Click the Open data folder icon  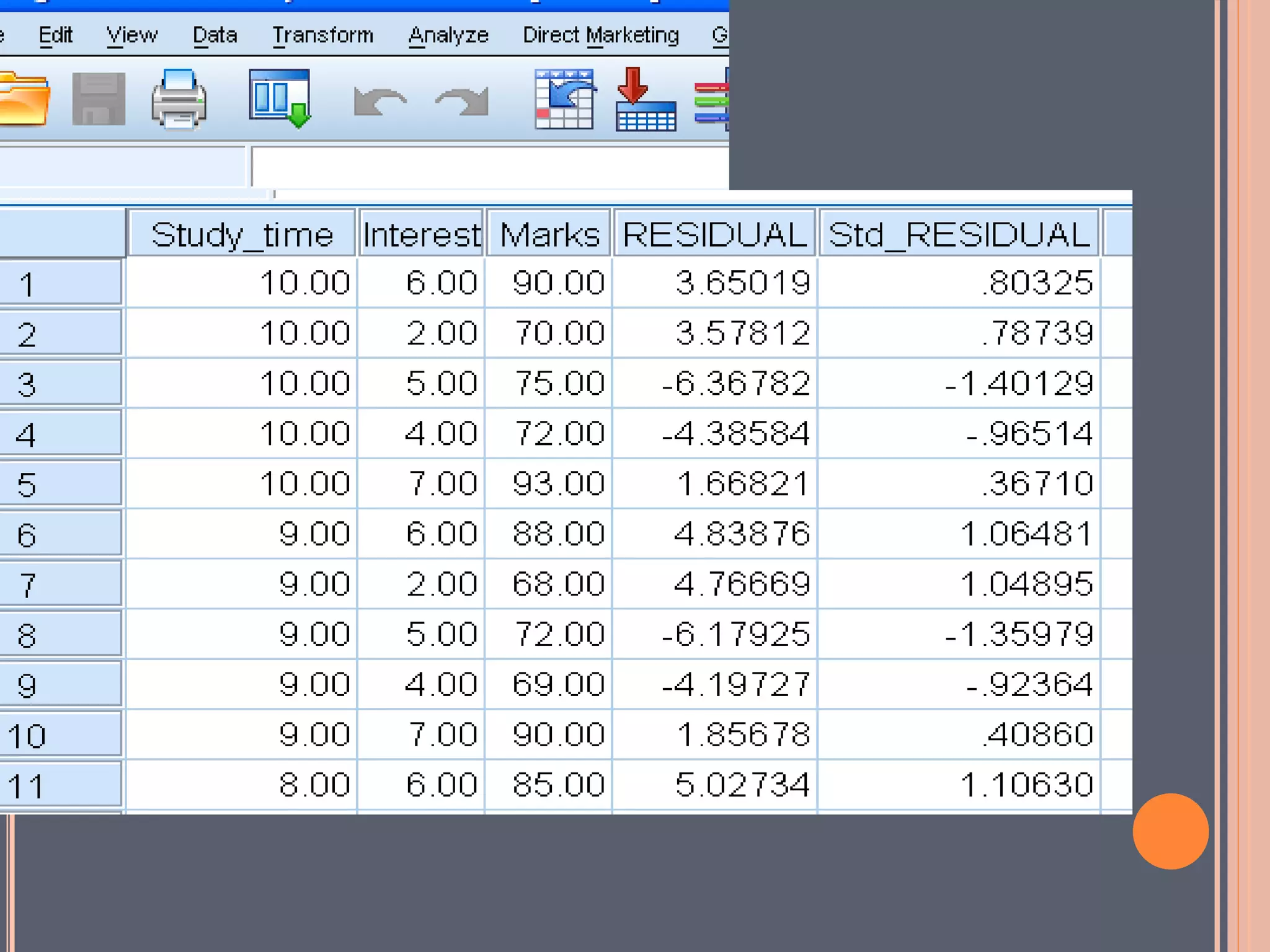click(x=24, y=99)
